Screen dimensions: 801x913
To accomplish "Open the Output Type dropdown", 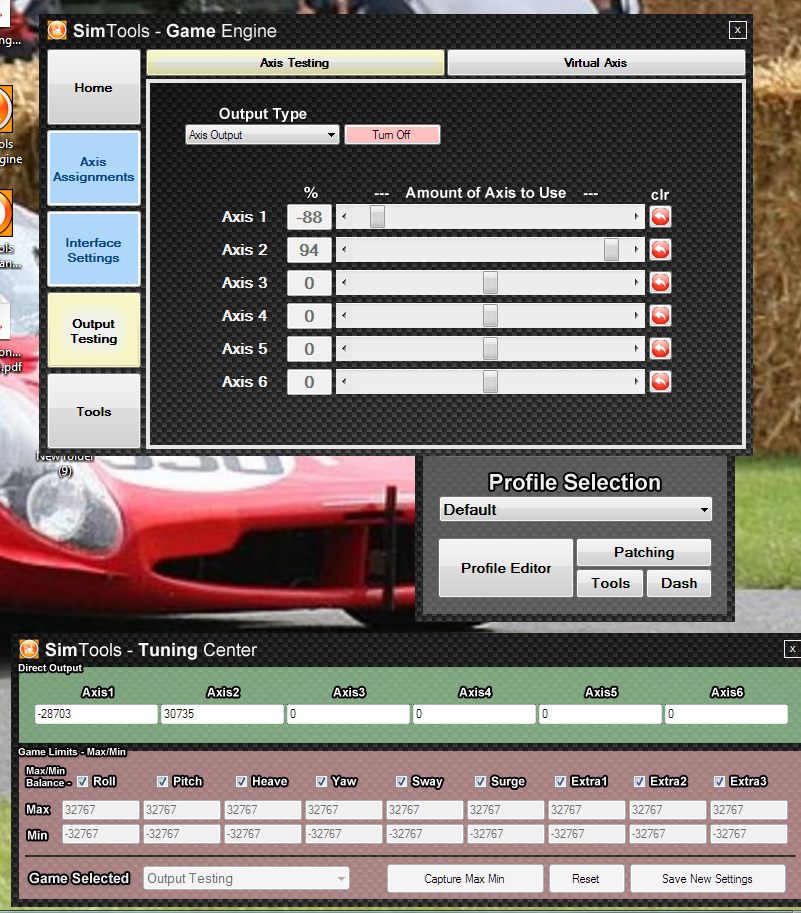I will [x=262, y=135].
